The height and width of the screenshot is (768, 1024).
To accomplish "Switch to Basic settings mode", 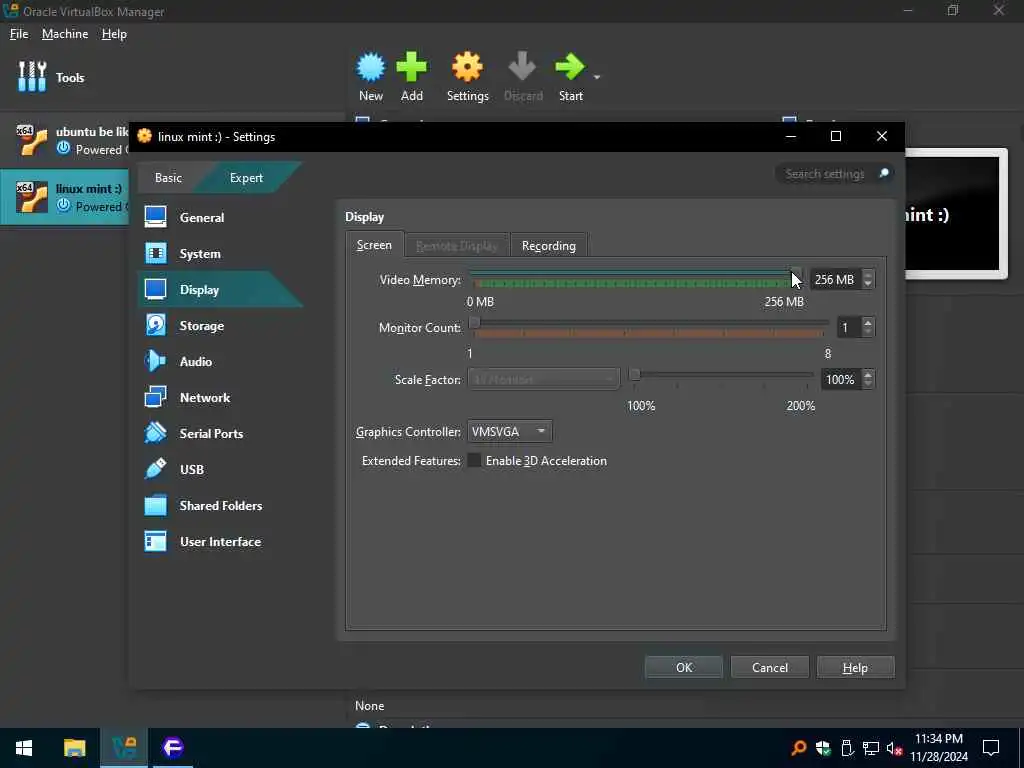I will 168,178.
